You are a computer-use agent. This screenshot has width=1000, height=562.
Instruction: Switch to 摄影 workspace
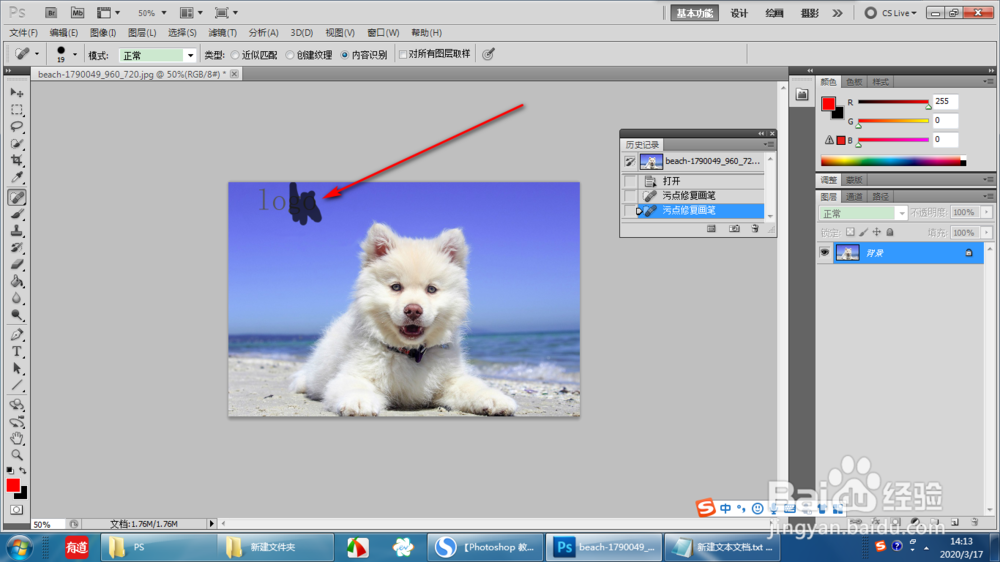(x=809, y=13)
